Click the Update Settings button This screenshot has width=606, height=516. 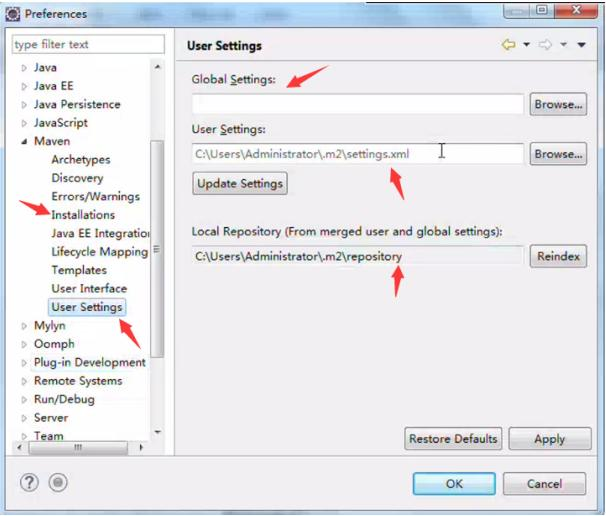240,184
